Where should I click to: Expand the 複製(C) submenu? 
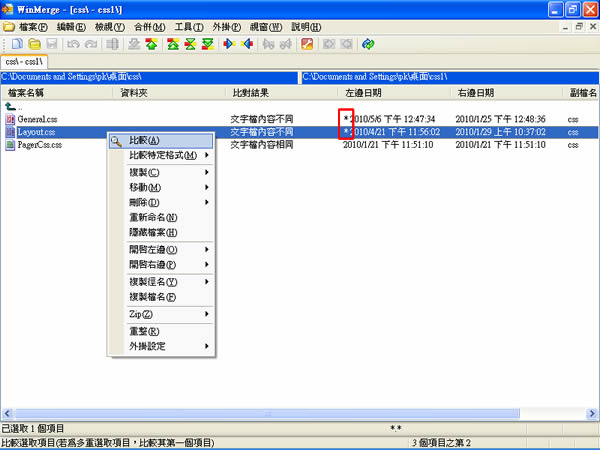(x=207, y=172)
